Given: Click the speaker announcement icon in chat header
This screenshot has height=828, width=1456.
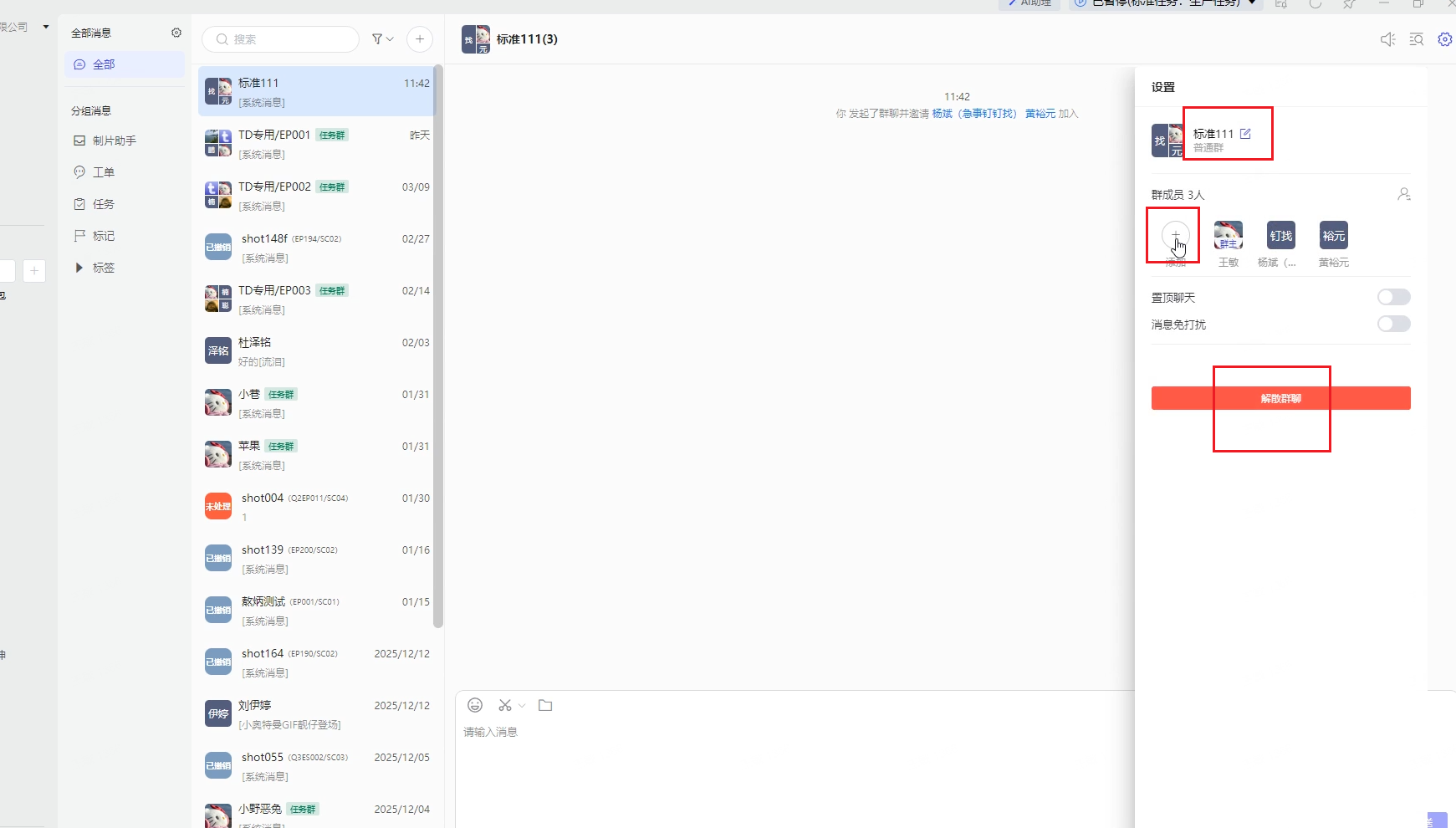Looking at the screenshot, I should (1387, 39).
